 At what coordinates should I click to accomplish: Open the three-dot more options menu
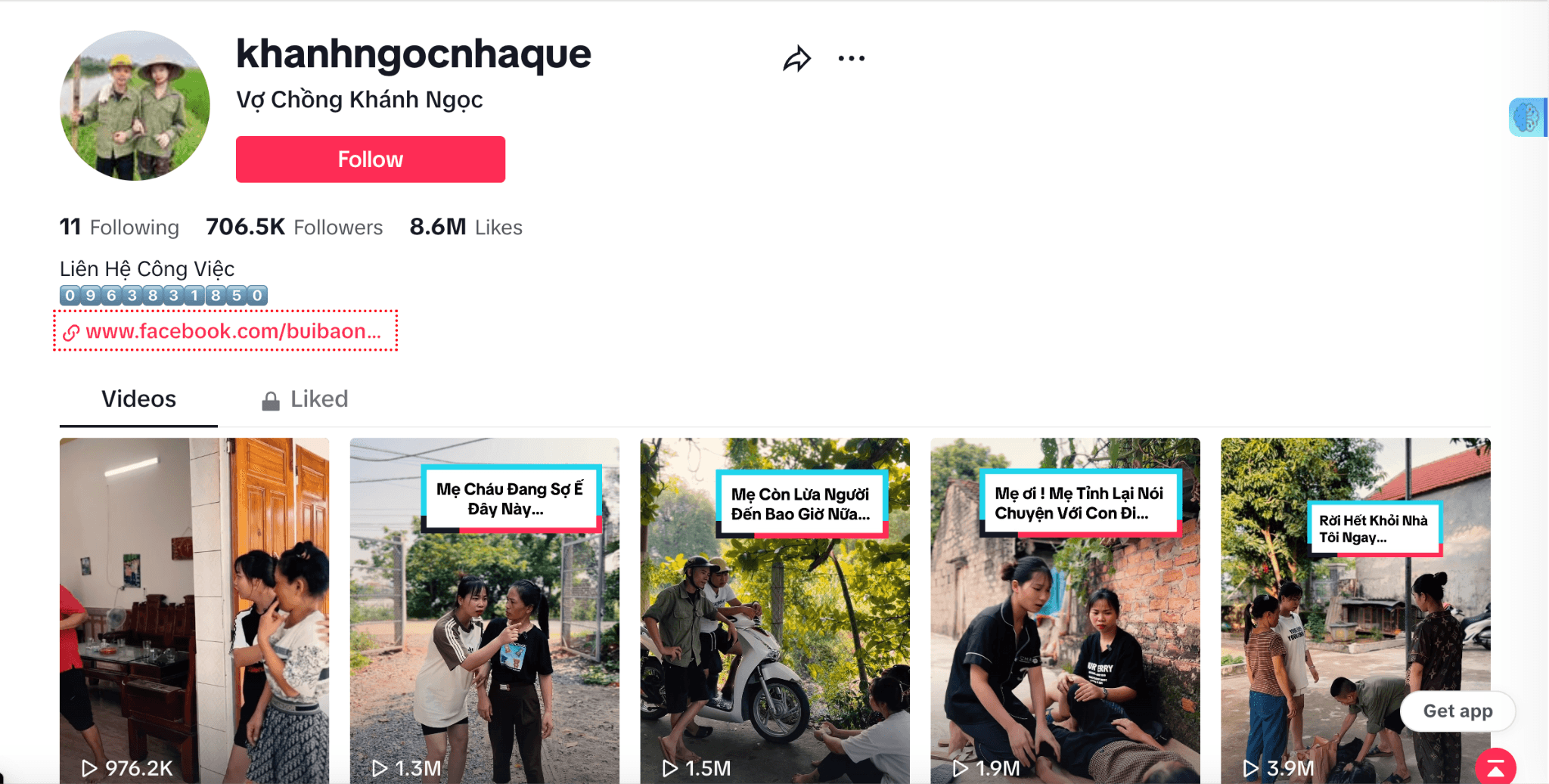(x=851, y=58)
